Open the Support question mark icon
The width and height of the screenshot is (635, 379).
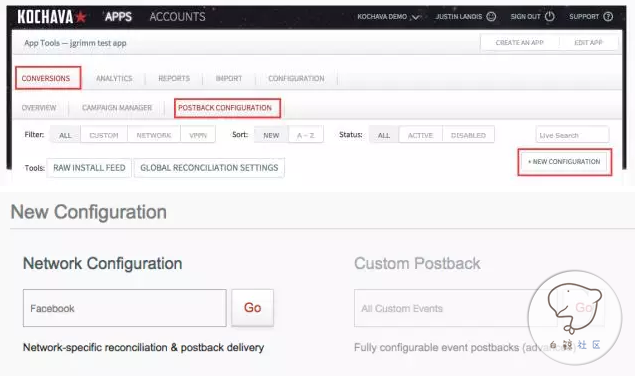click(608, 17)
